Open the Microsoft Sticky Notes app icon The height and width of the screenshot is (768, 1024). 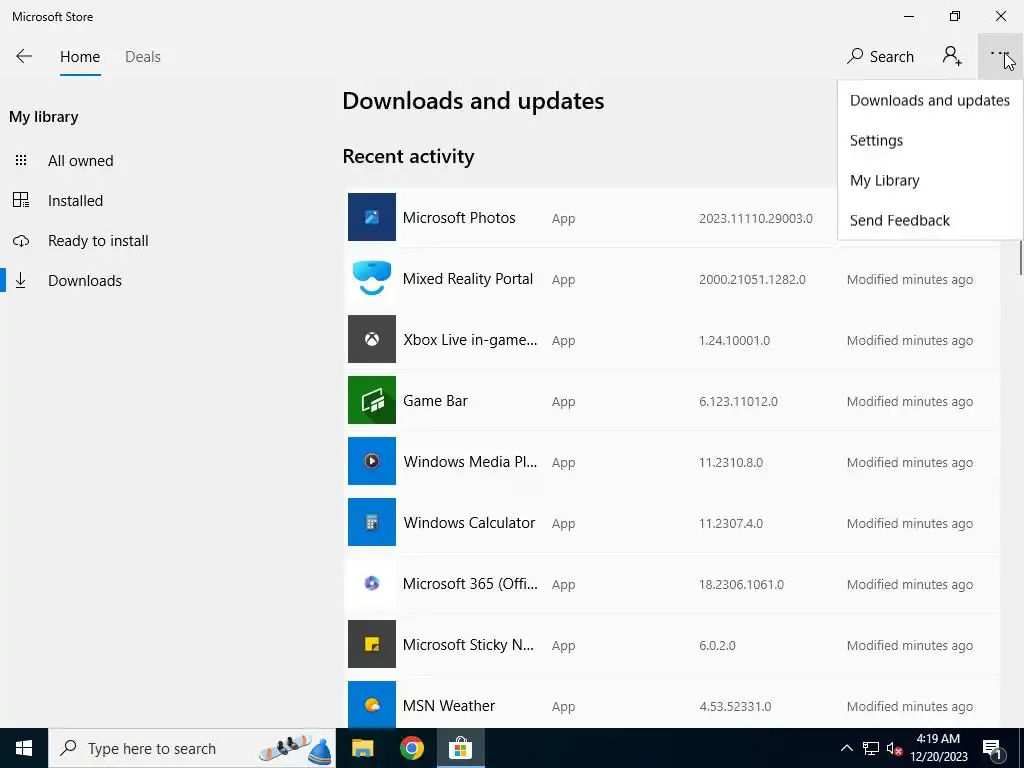[372, 644]
